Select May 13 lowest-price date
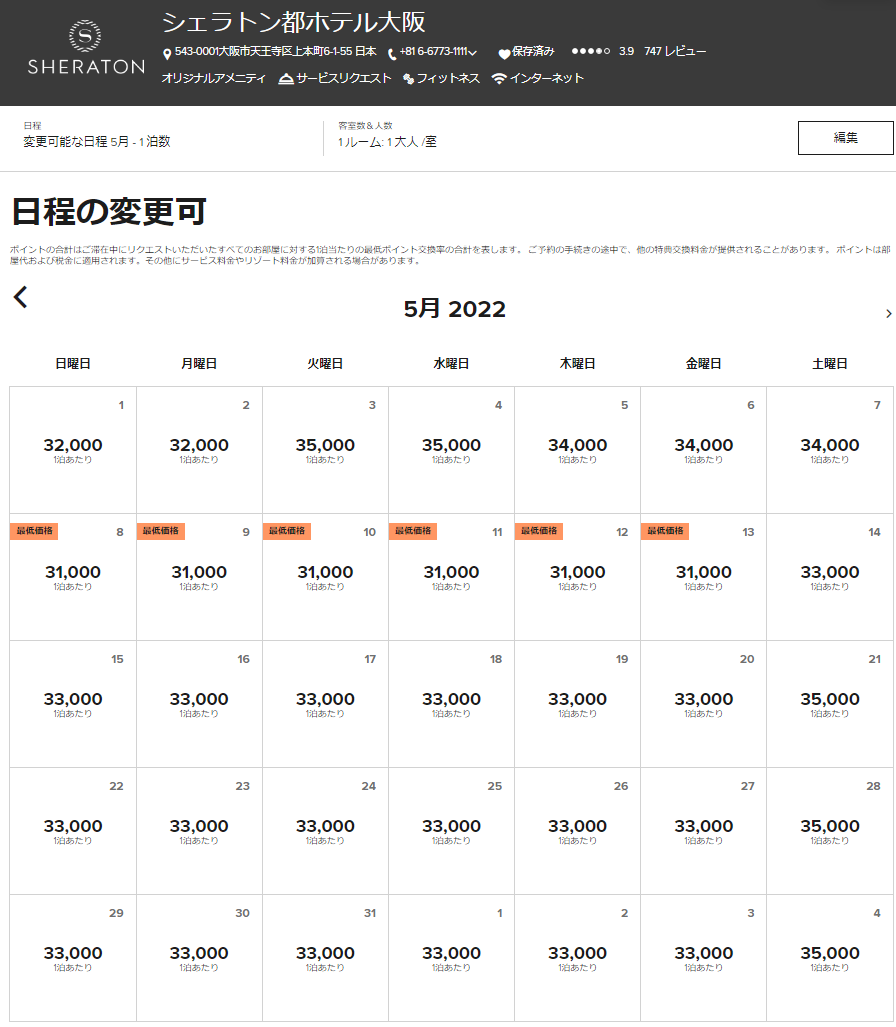 [x=703, y=576]
